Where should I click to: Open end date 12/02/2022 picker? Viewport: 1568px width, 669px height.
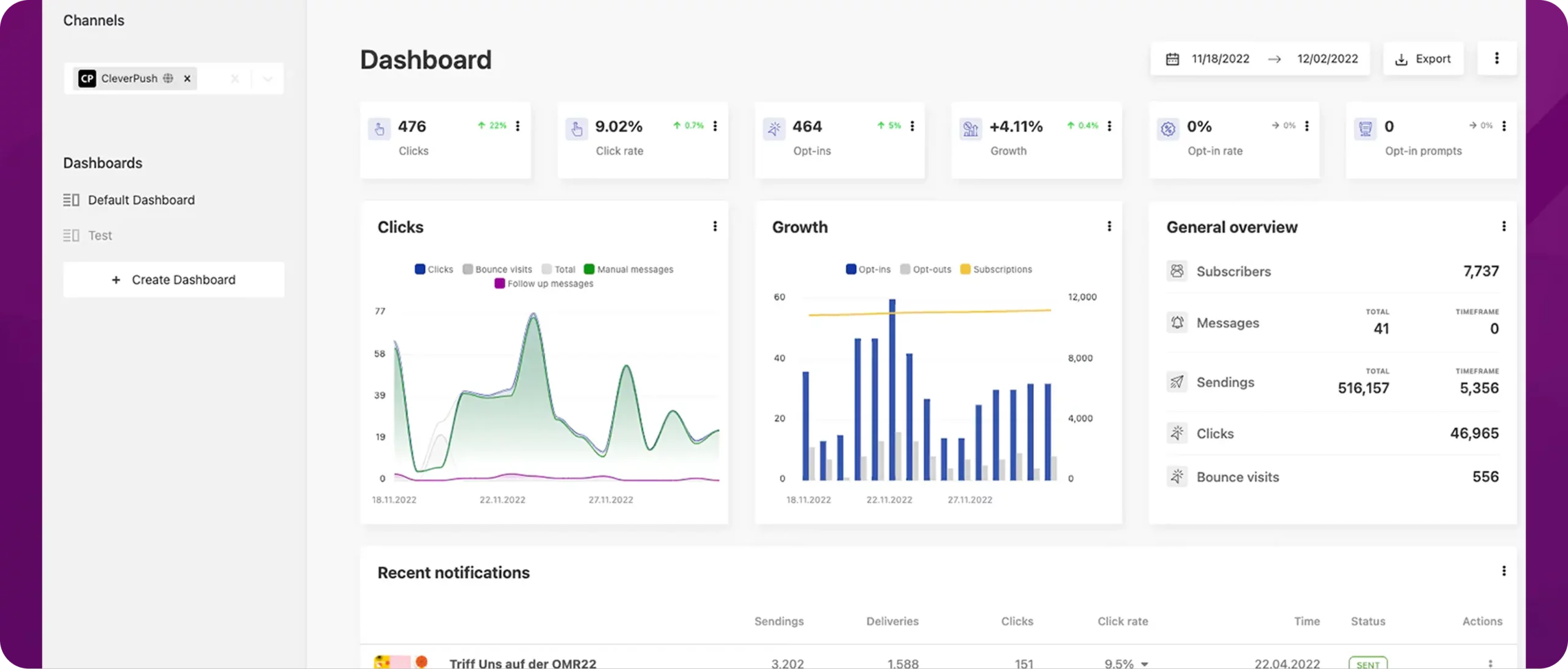(x=1327, y=59)
